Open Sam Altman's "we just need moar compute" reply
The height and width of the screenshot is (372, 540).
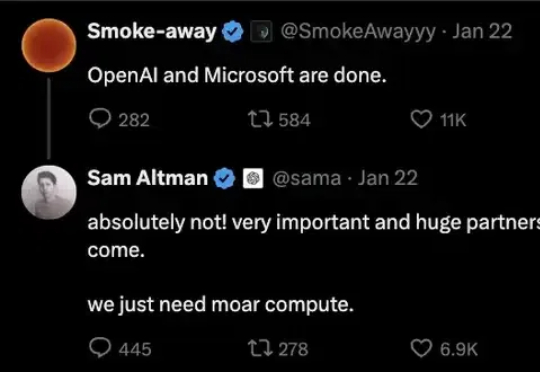(221, 304)
